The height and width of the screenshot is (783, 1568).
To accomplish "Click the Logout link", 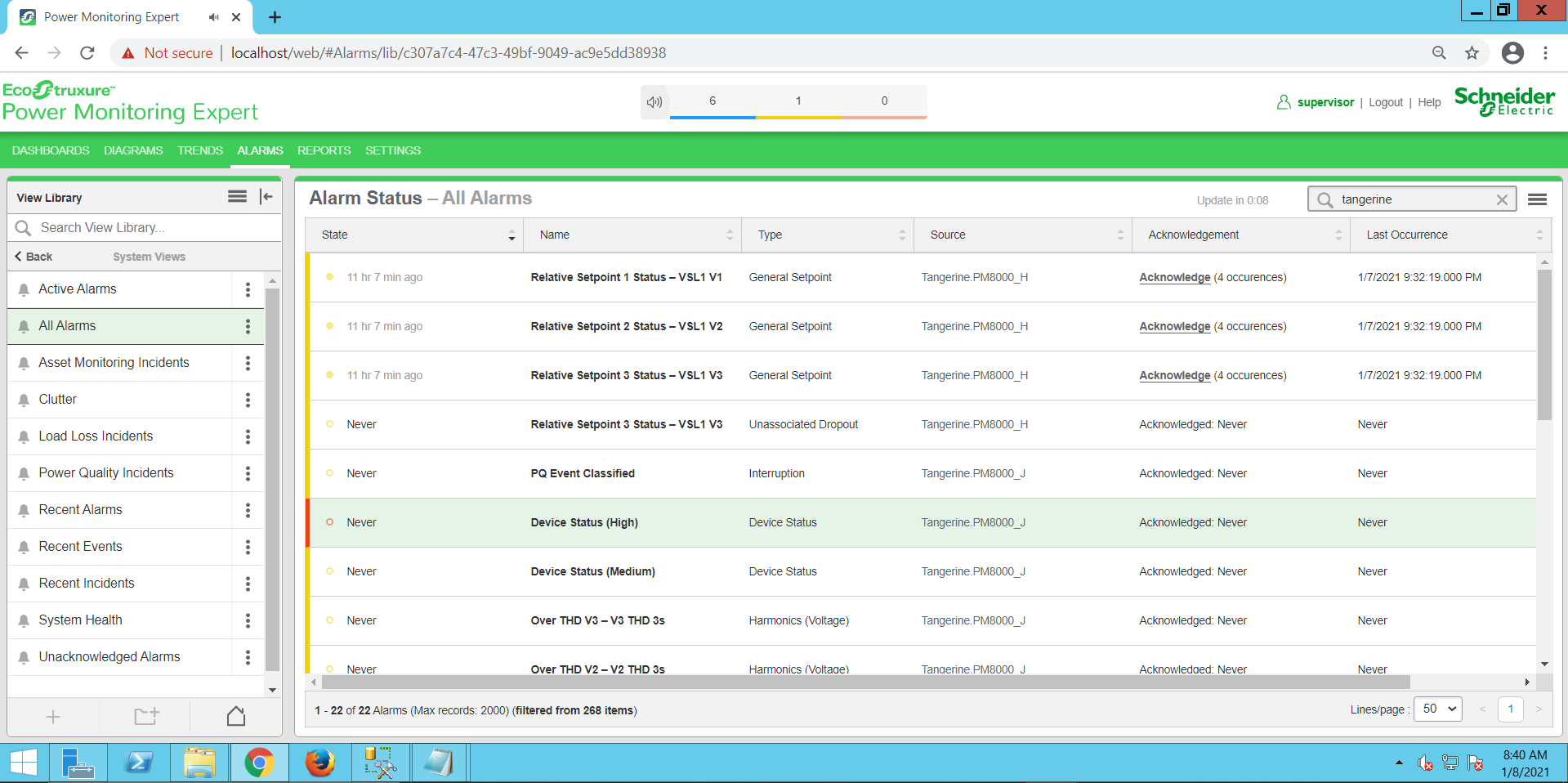I will click(x=1386, y=103).
